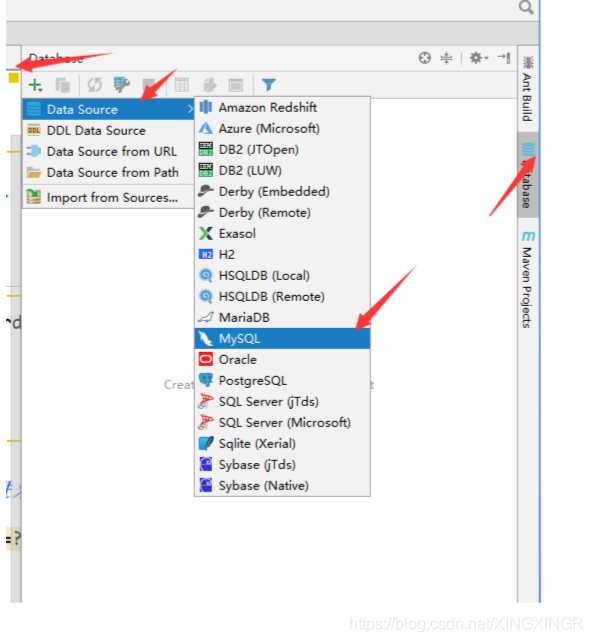Click the green plus New button
Viewport: 593px width, 642px height.
coord(35,85)
